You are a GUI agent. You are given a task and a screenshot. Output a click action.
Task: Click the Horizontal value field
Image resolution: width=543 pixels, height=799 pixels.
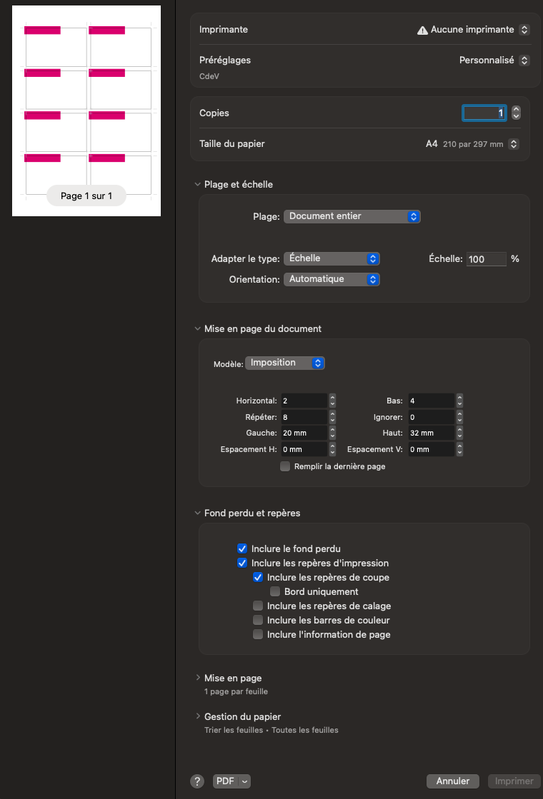click(x=304, y=401)
